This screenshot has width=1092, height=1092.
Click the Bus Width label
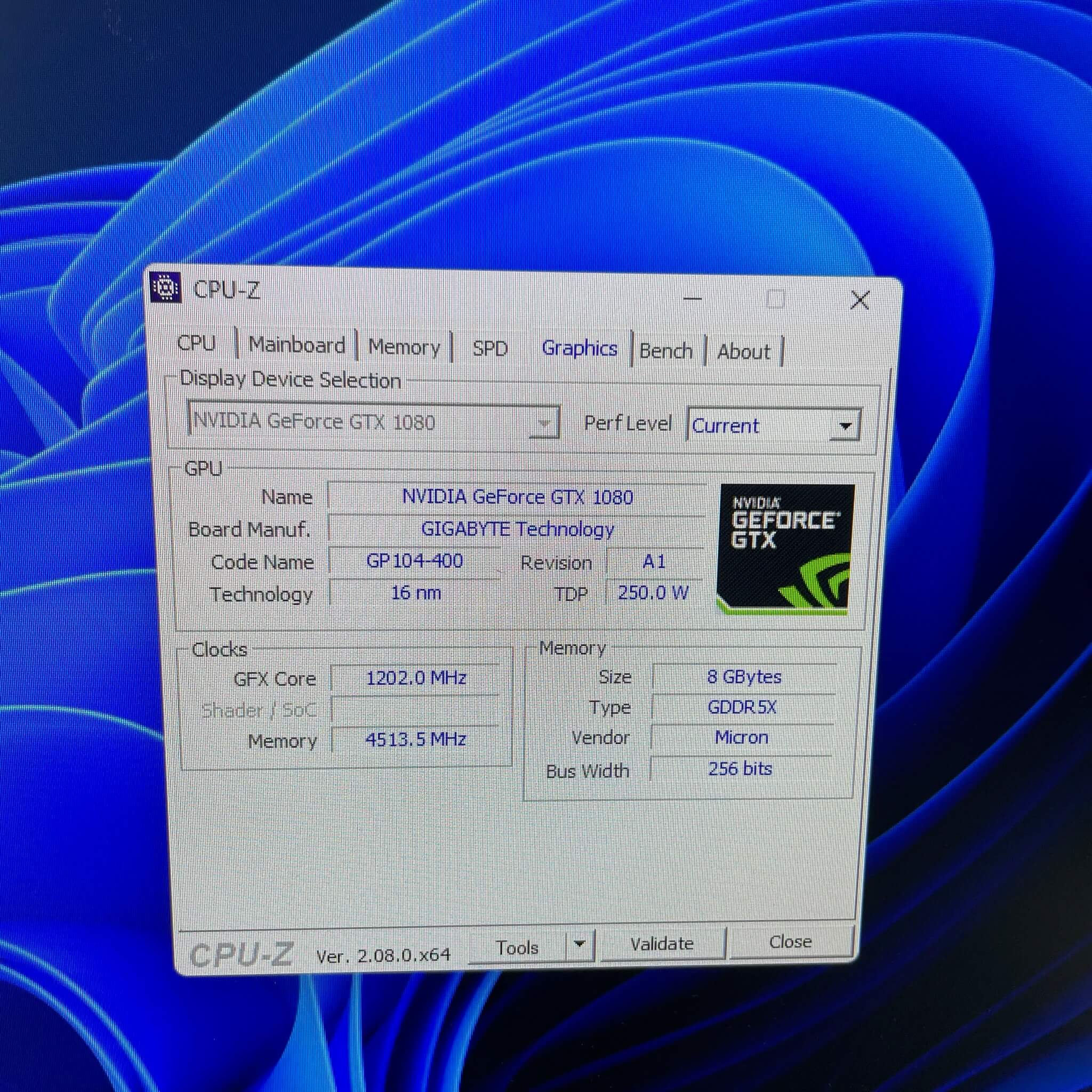point(587,771)
